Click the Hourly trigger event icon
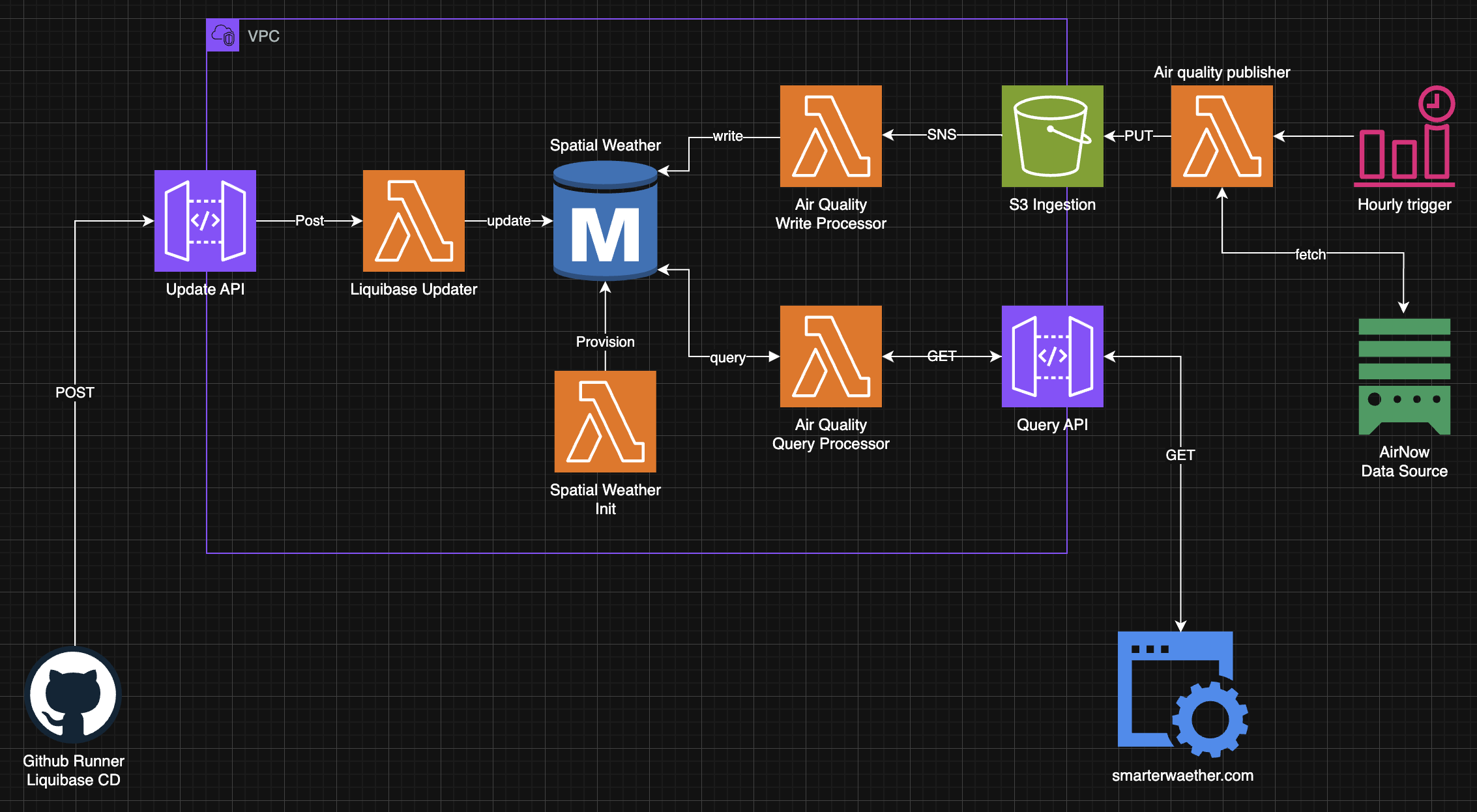 [1405, 136]
